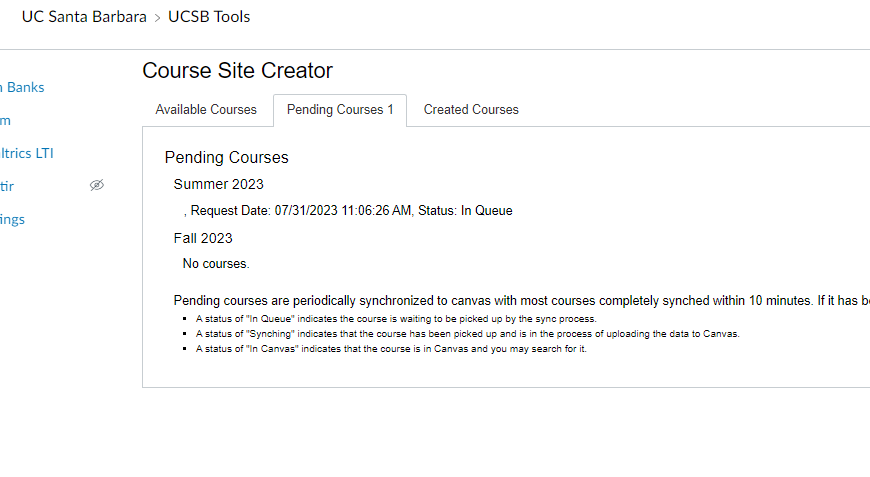Click the Pending Courses section heading
The height and width of the screenshot is (477, 870).
point(226,158)
